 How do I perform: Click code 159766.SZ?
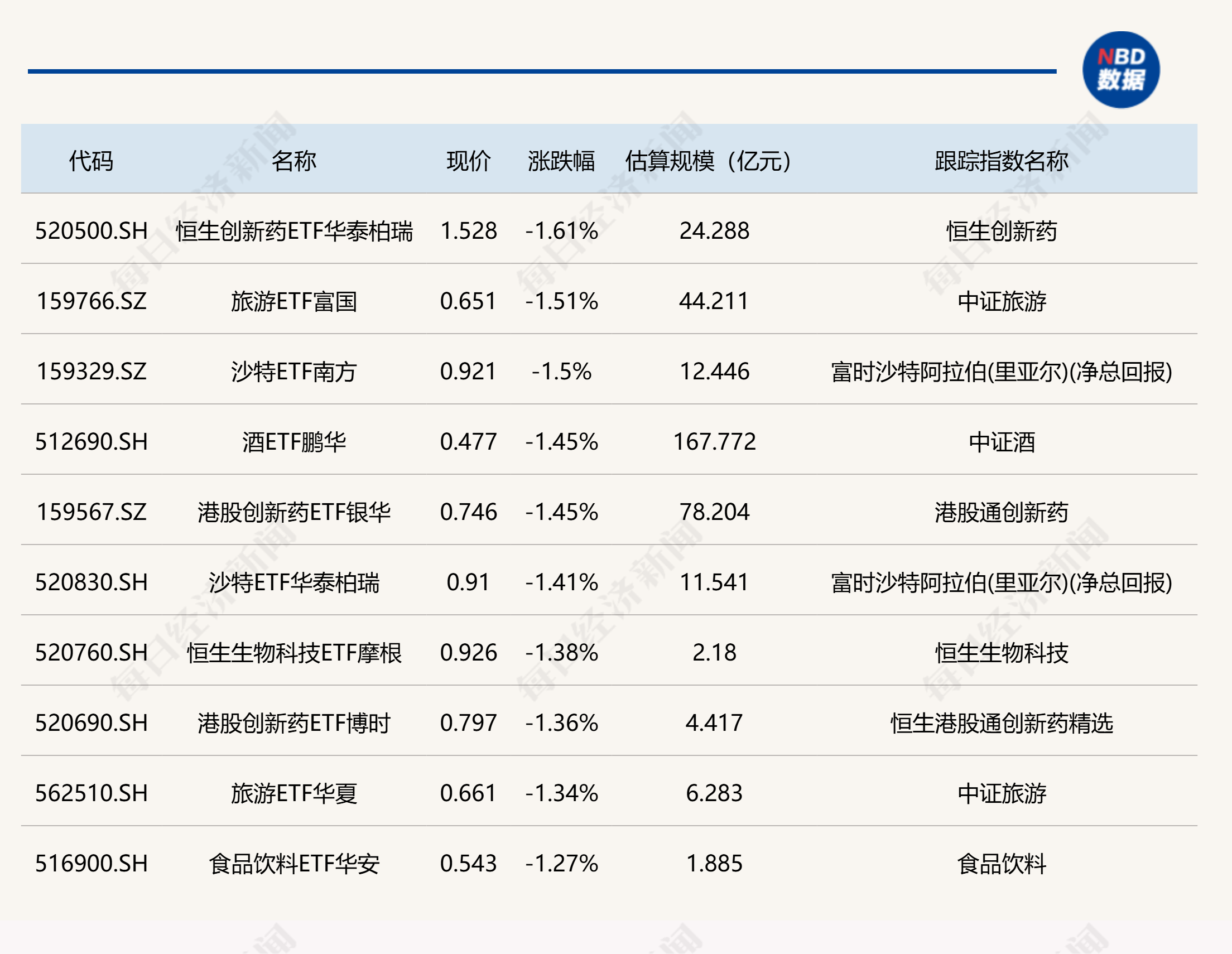pyautogui.click(x=92, y=301)
